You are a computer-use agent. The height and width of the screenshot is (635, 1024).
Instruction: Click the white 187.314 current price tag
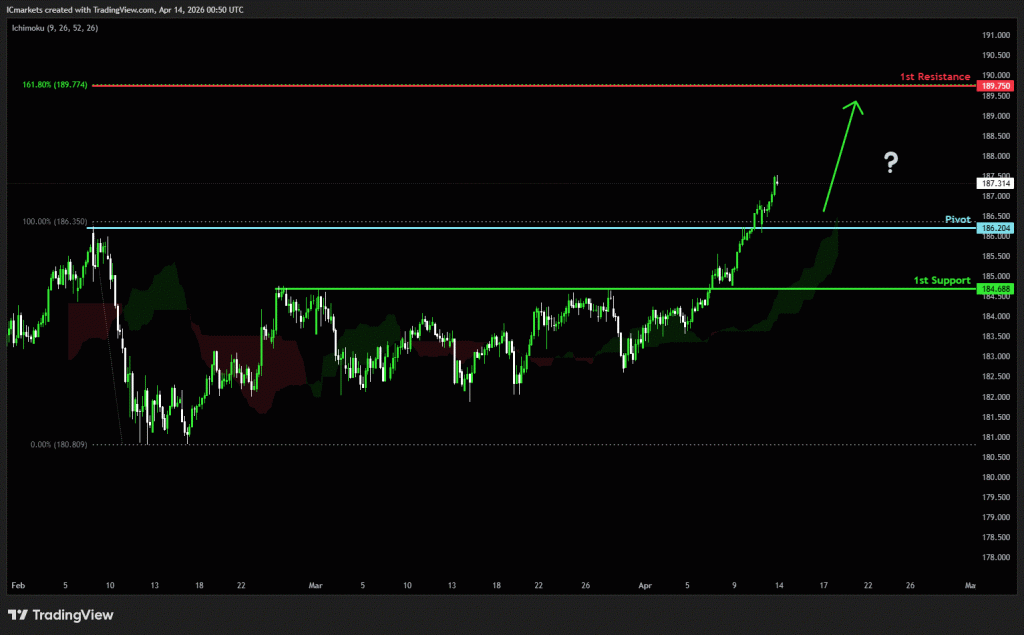995,184
